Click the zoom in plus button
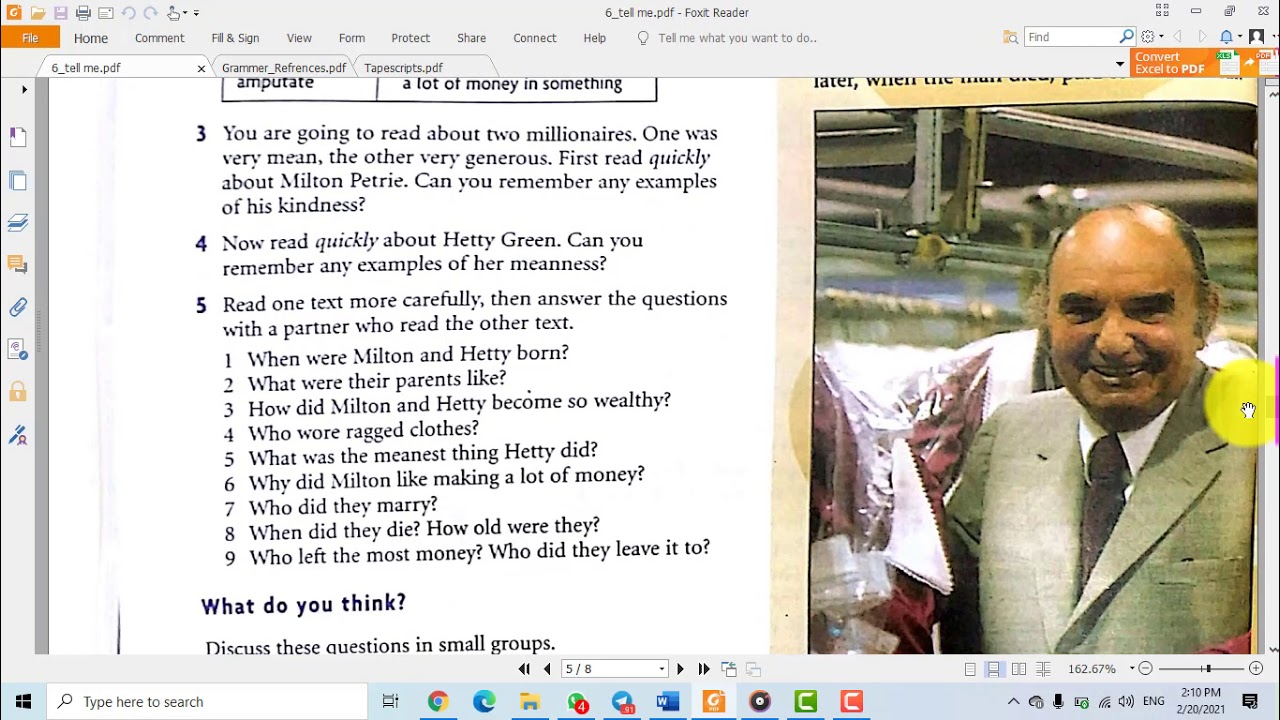This screenshot has width=1280, height=720. (1256, 669)
